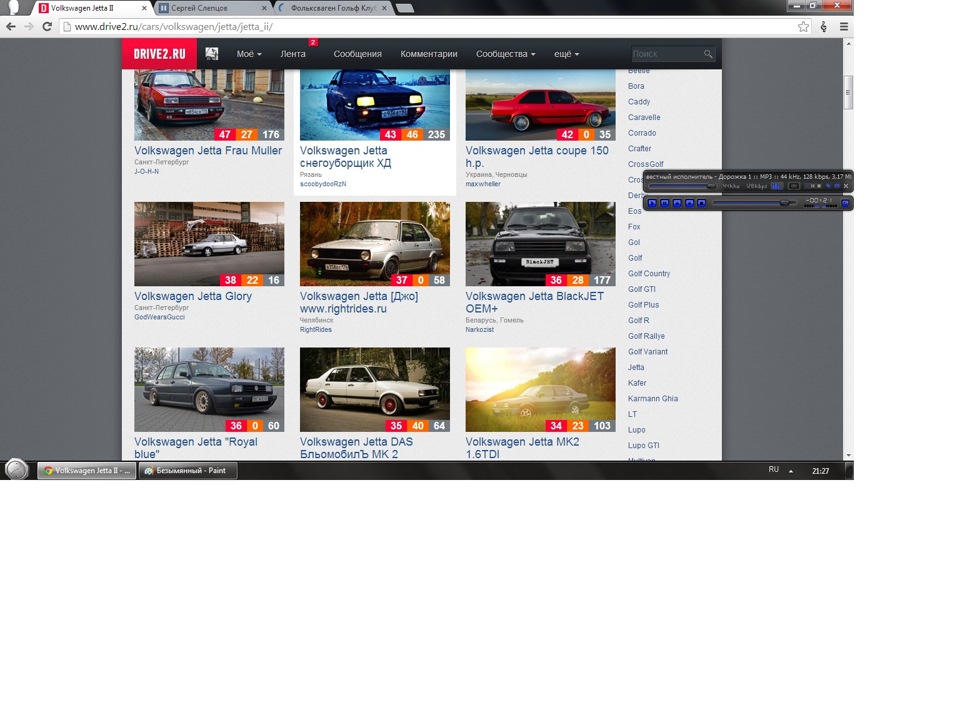Click the browser forward arrow
960x720 pixels.
click(x=29, y=26)
